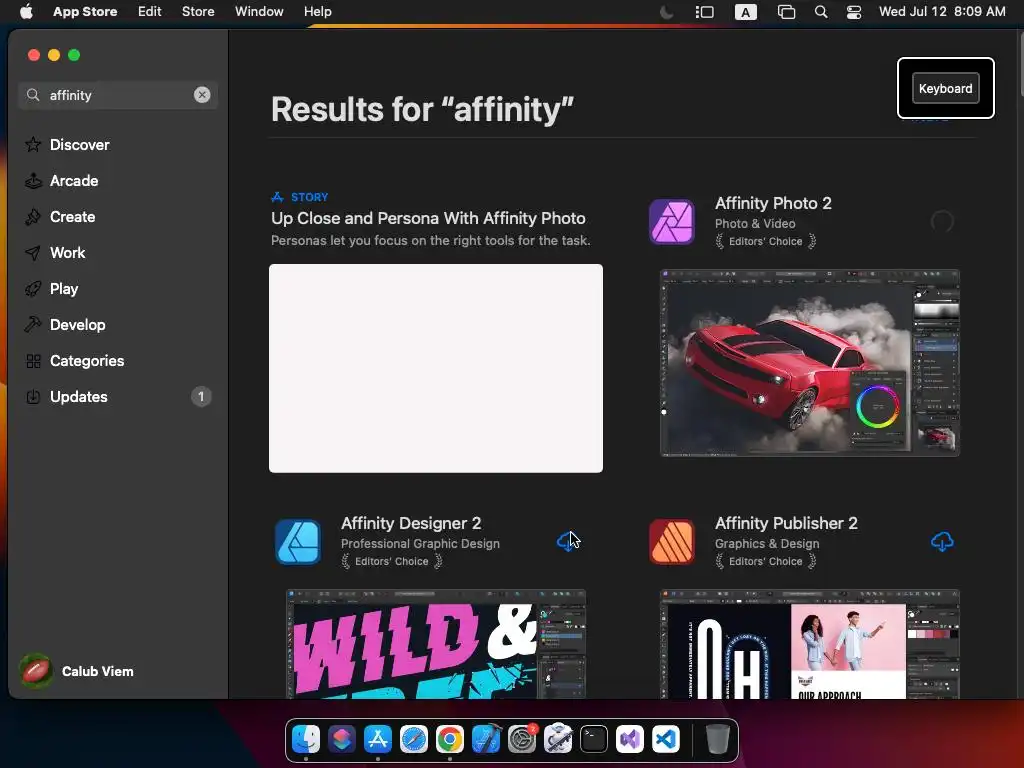Clear the affinity search text
The image size is (1024, 768).
[x=202, y=95]
